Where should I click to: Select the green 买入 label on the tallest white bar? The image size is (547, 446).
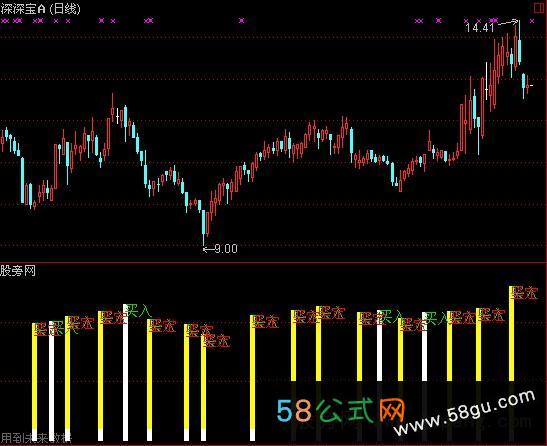click(x=138, y=311)
